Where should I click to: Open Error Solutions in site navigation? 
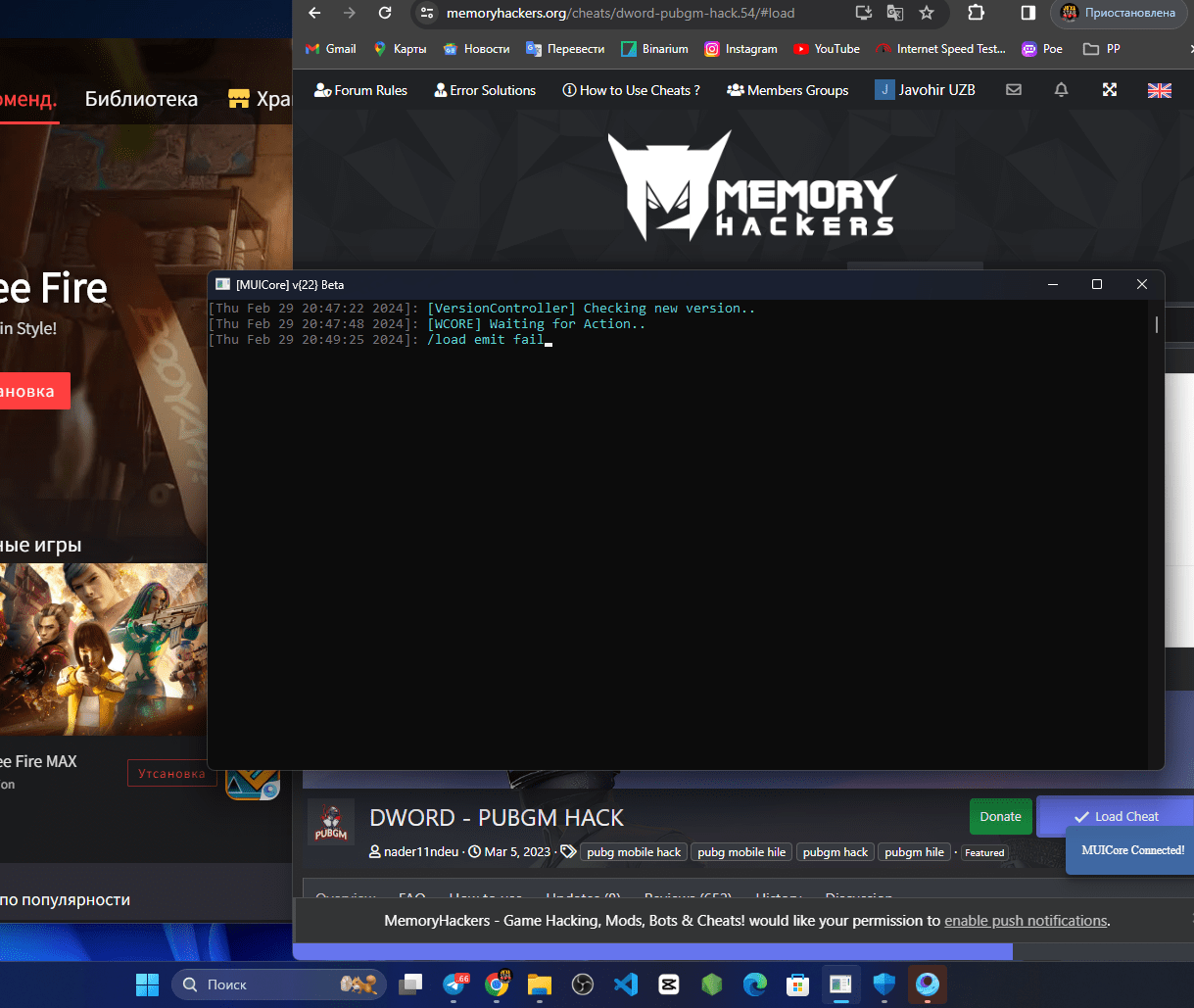[485, 90]
